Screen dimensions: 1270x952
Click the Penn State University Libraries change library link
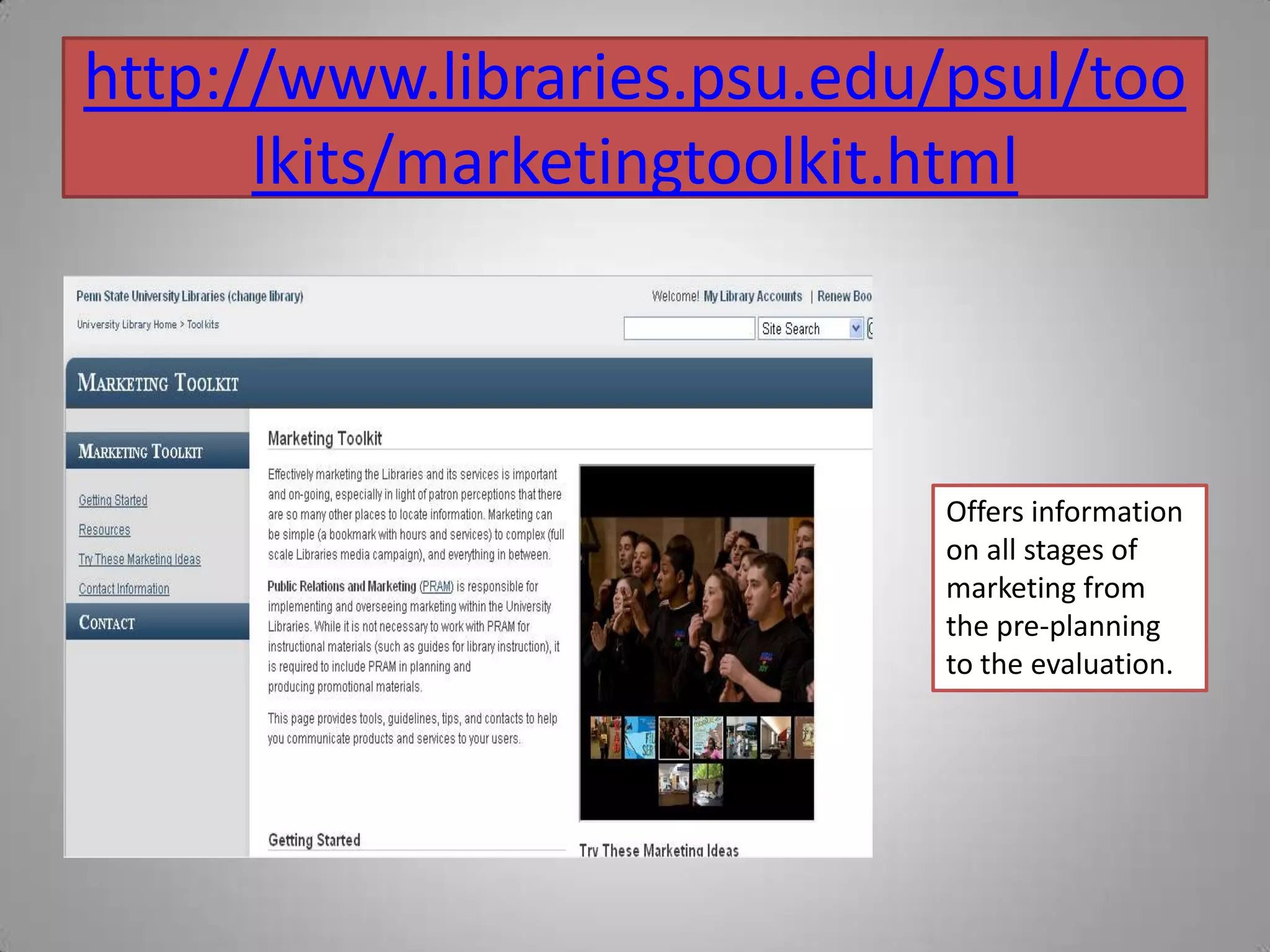point(190,296)
